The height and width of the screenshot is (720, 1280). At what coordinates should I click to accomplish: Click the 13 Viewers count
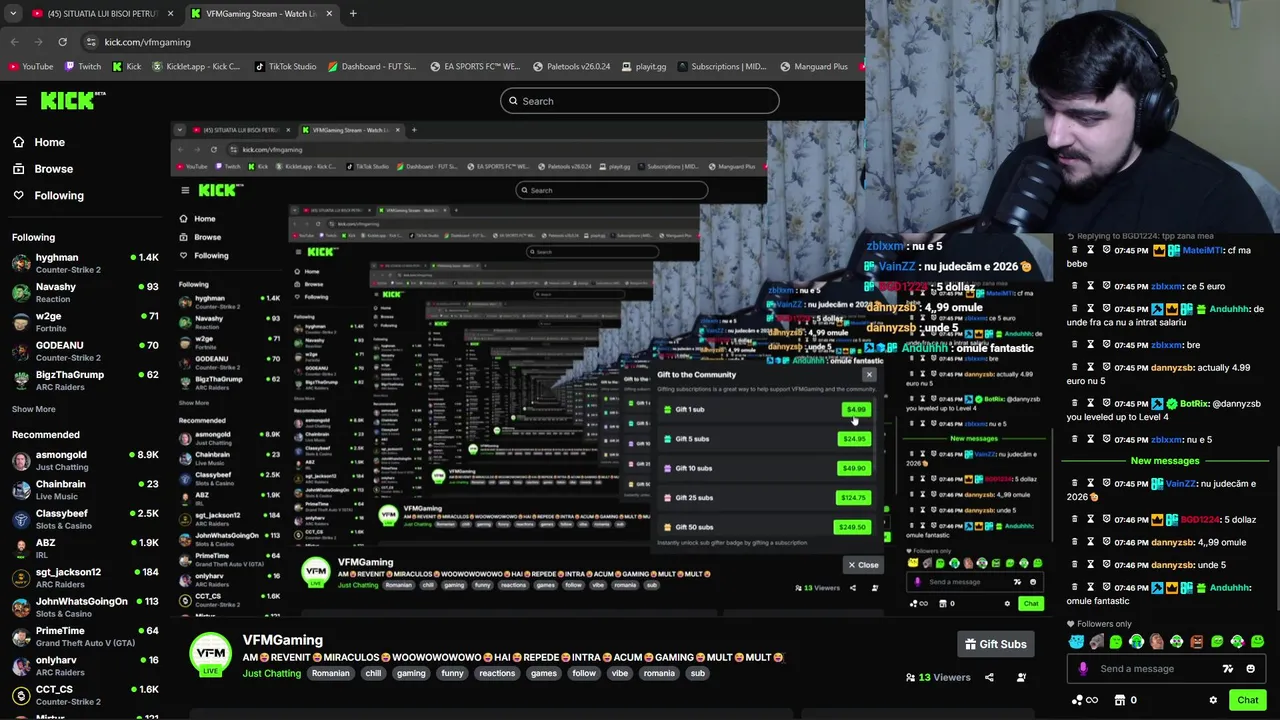[938, 677]
